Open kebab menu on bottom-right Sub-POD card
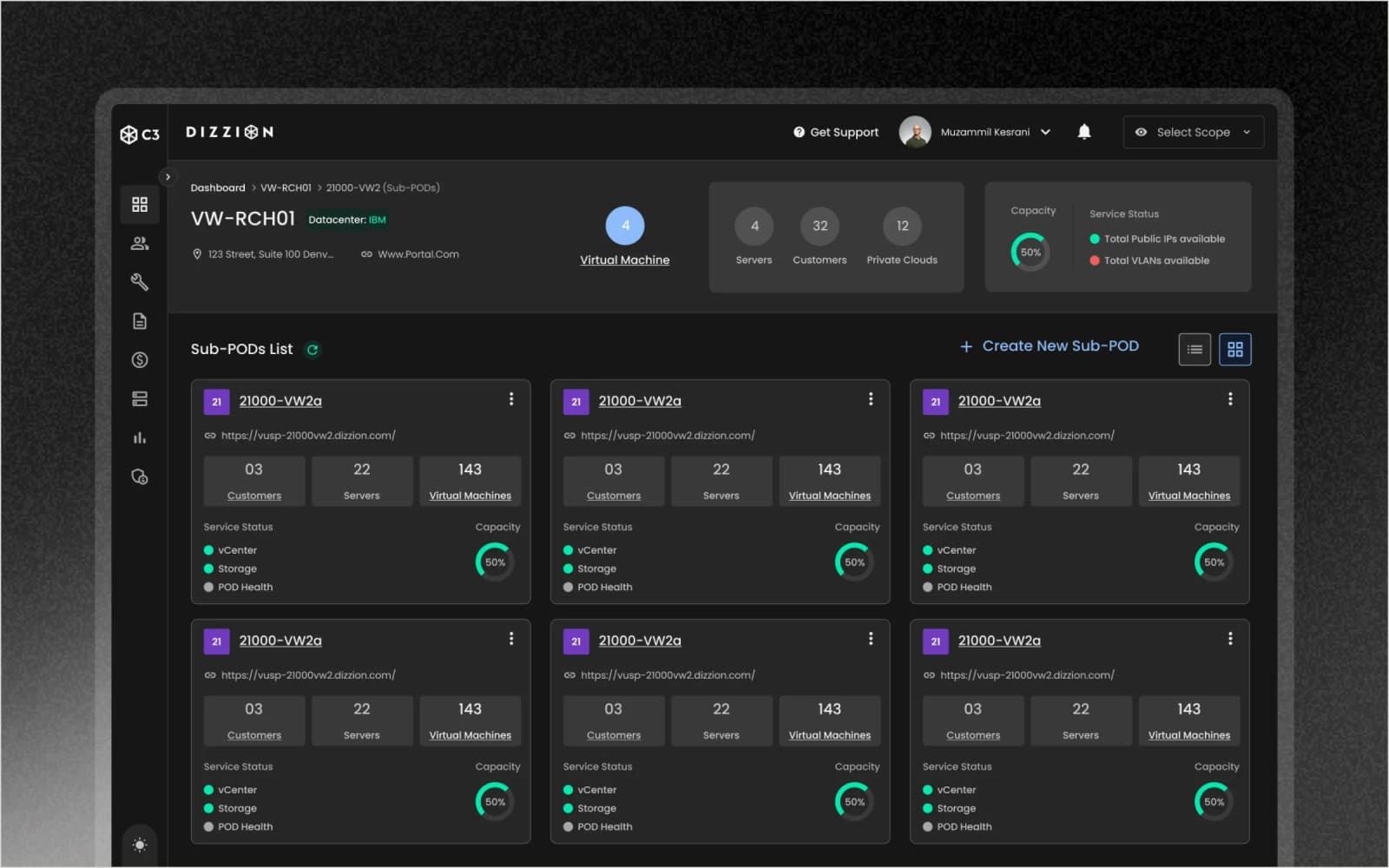This screenshot has width=1389, height=868. tap(1230, 639)
